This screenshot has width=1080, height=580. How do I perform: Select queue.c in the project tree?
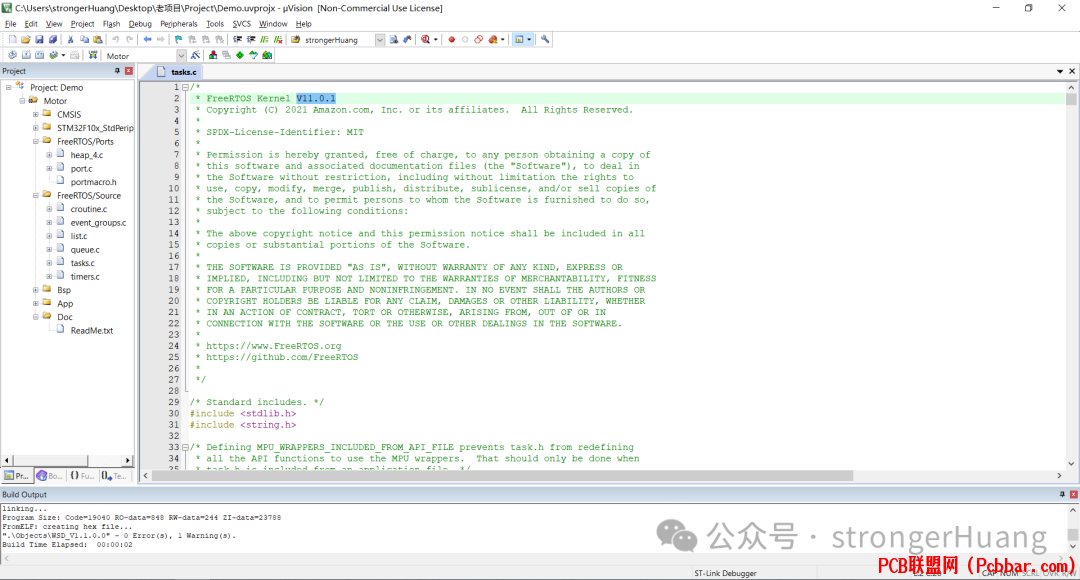pos(85,250)
